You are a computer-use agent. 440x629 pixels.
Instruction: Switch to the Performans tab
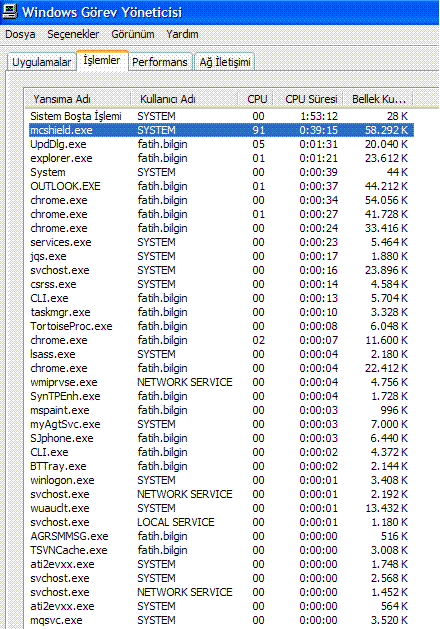160,62
